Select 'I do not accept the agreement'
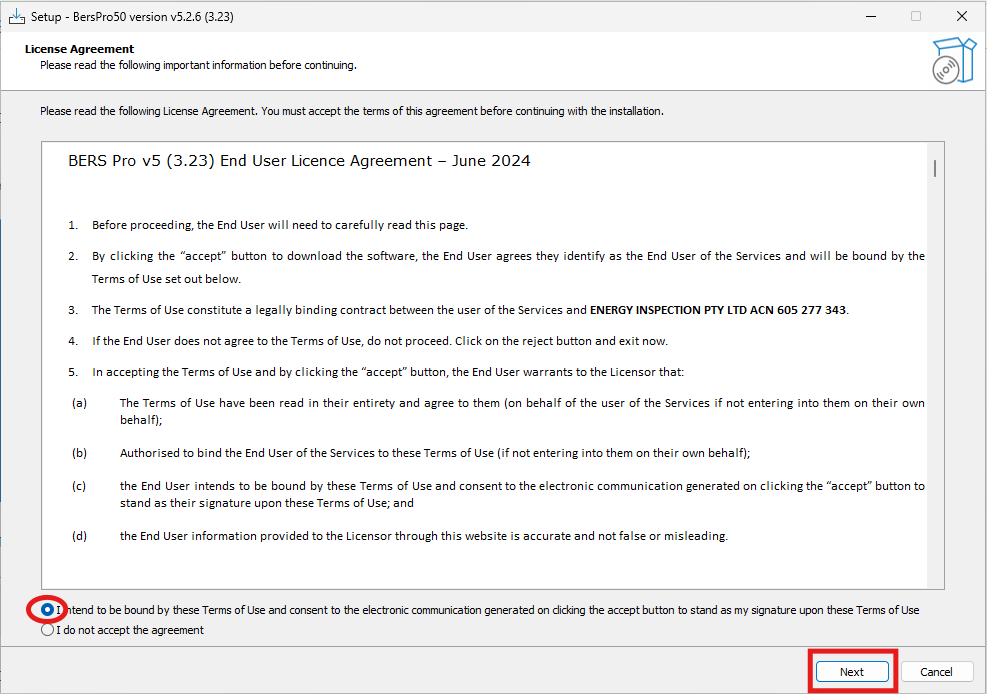 (47, 630)
